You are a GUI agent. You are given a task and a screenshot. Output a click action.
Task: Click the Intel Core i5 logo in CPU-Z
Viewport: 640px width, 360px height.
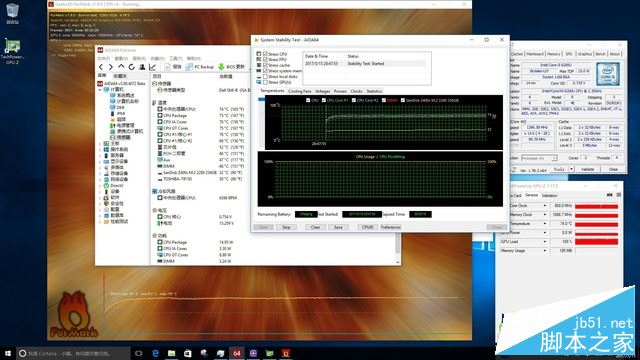coord(608,74)
